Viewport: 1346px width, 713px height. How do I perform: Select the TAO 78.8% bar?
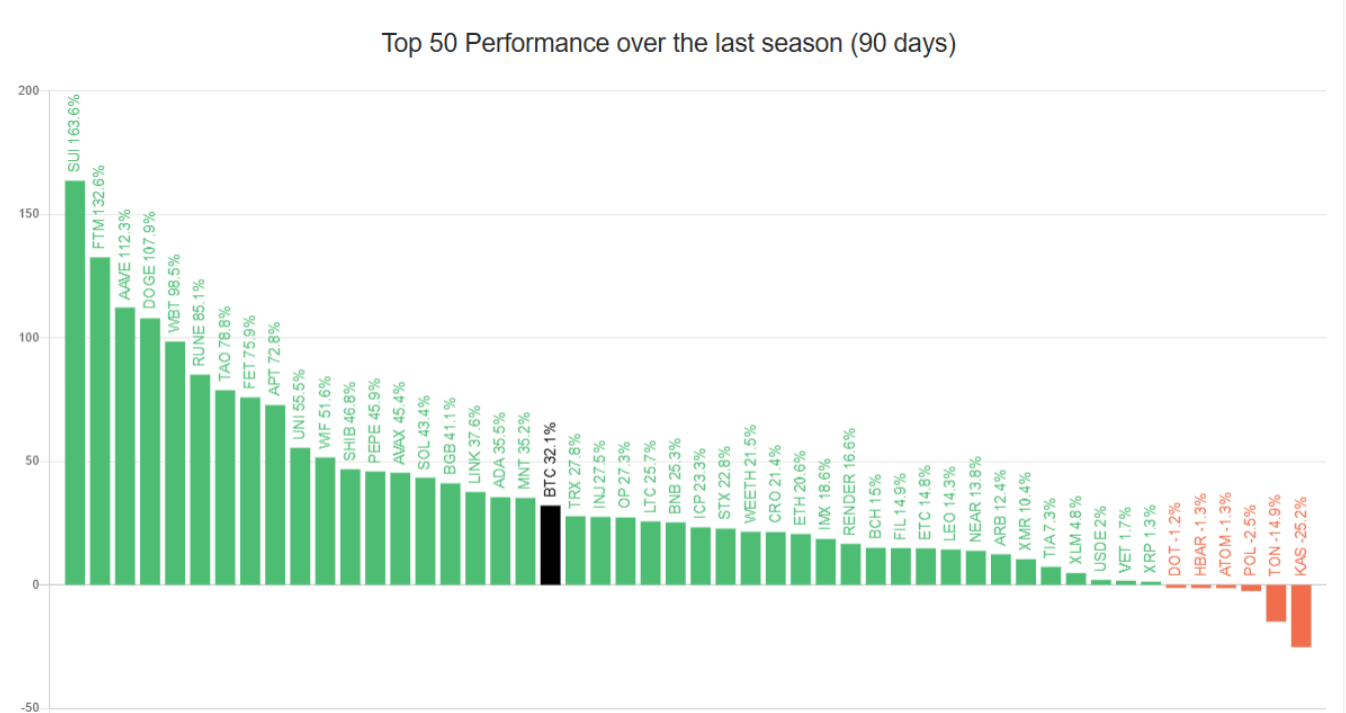(225, 487)
